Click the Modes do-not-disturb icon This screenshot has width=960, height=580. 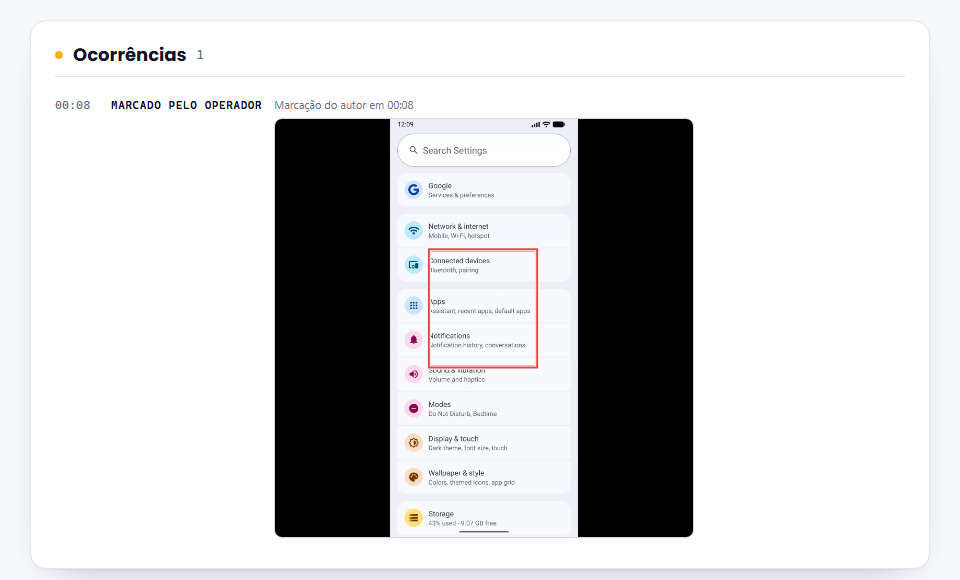pyautogui.click(x=414, y=409)
